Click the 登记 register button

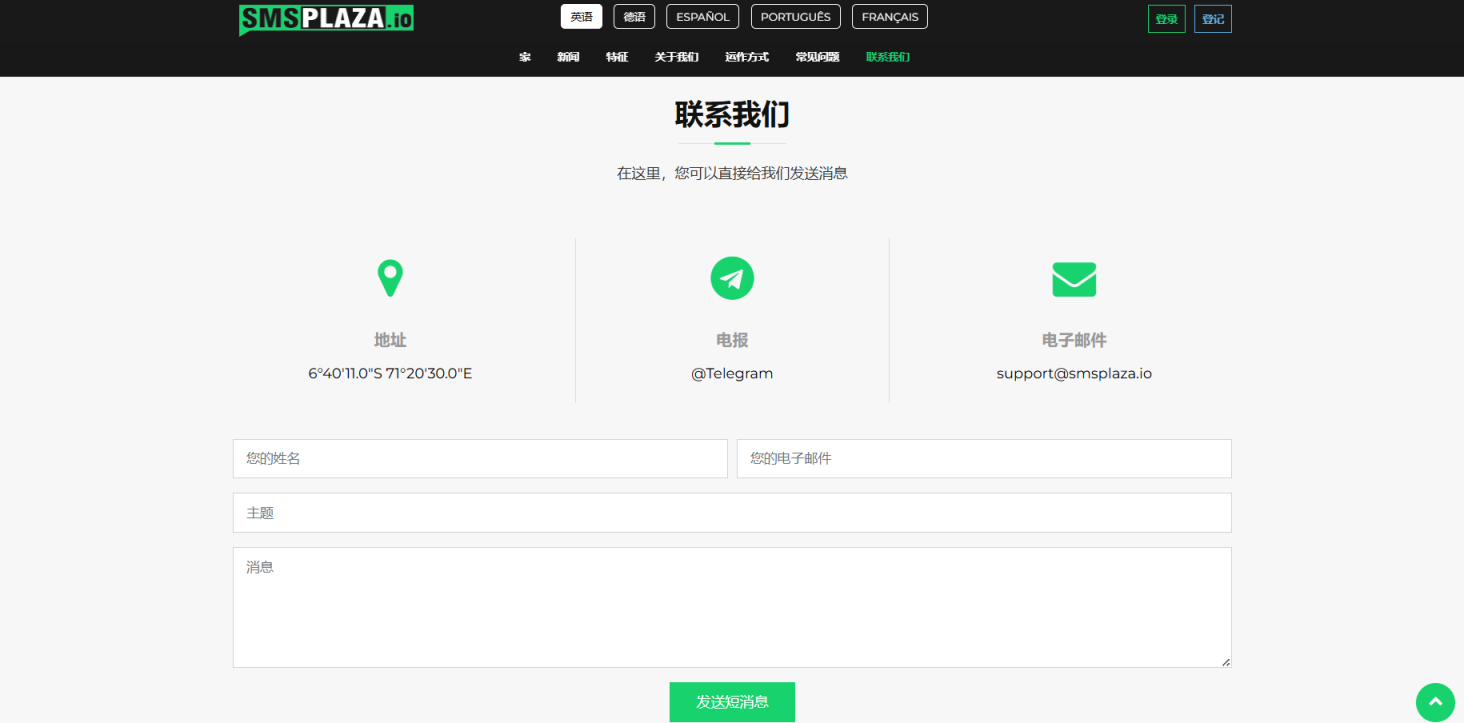[x=1212, y=19]
